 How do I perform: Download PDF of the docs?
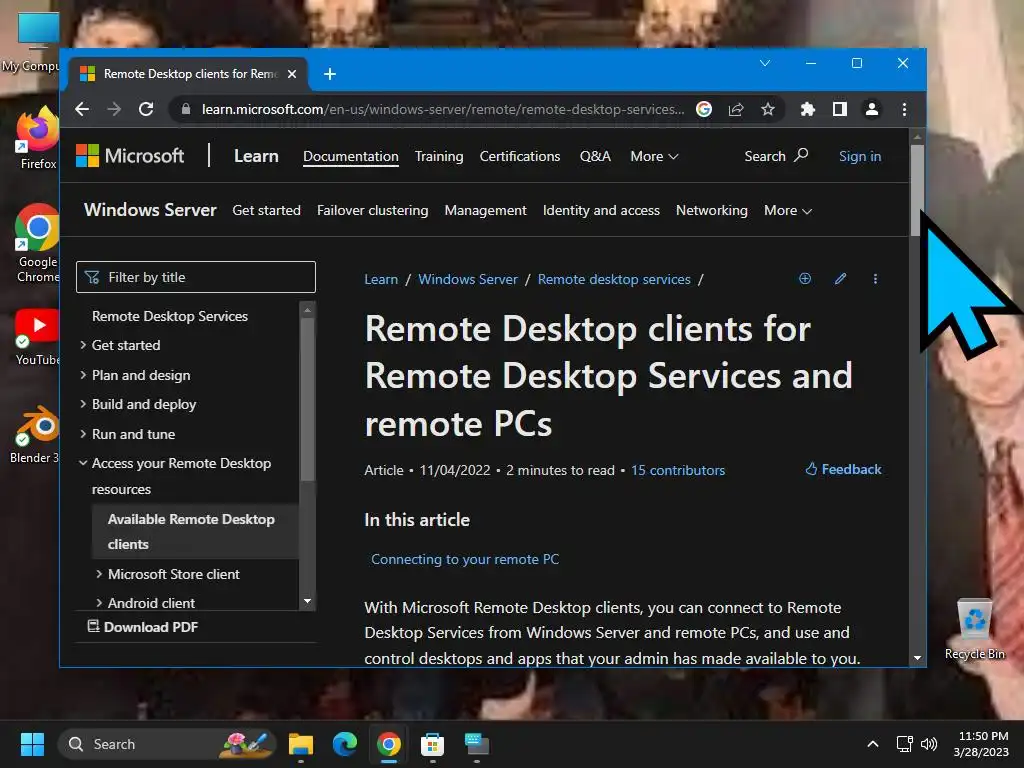point(143,627)
